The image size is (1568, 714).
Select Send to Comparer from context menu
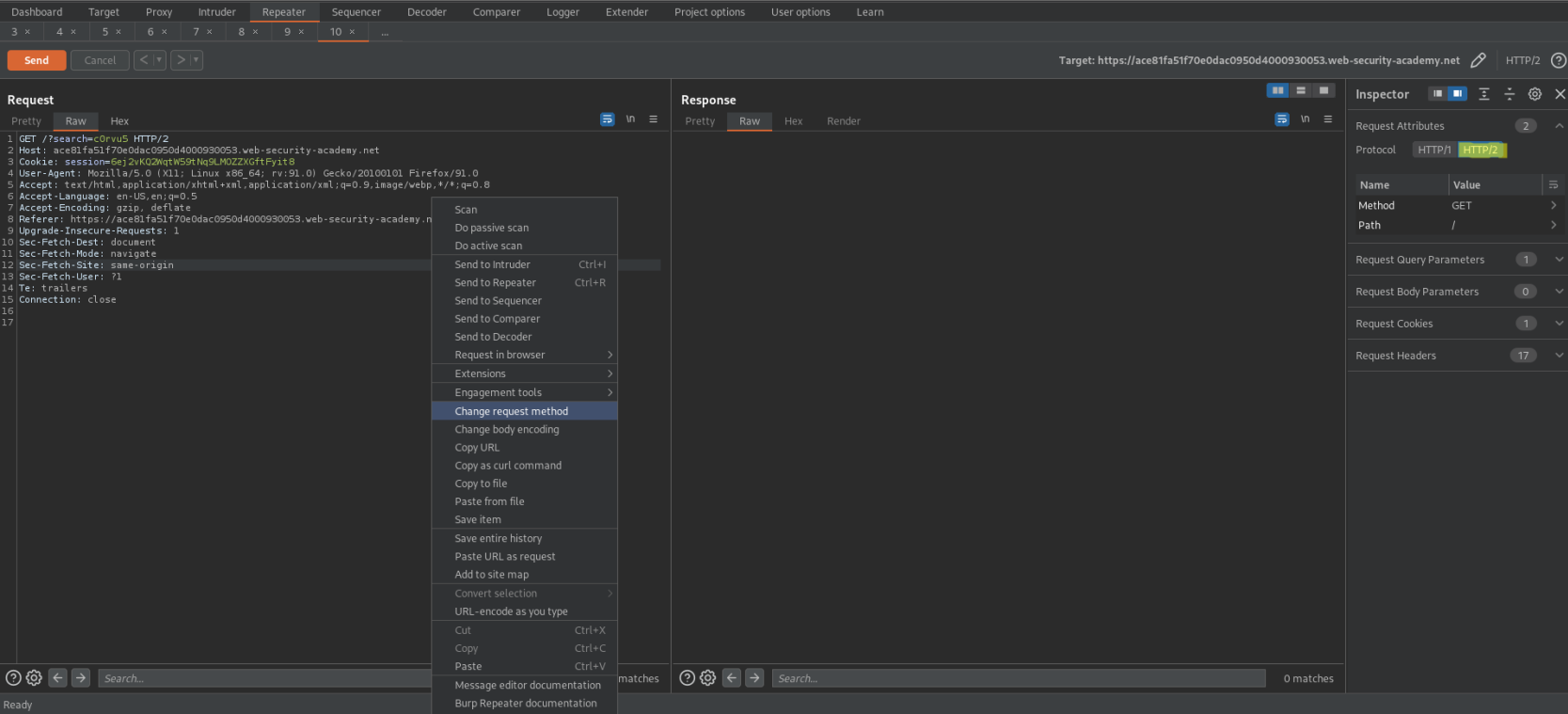point(524,318)
